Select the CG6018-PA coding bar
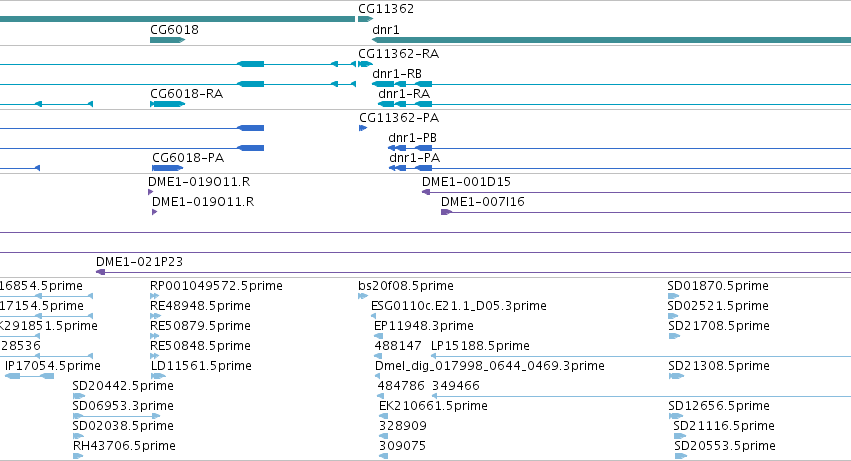Screen dimensions: 851x461 pyautogui.click(x=168, y=168)
